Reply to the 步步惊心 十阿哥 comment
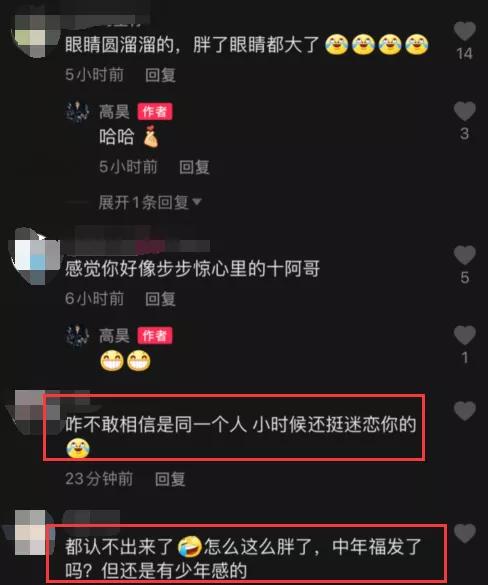 tap(160, 299)
